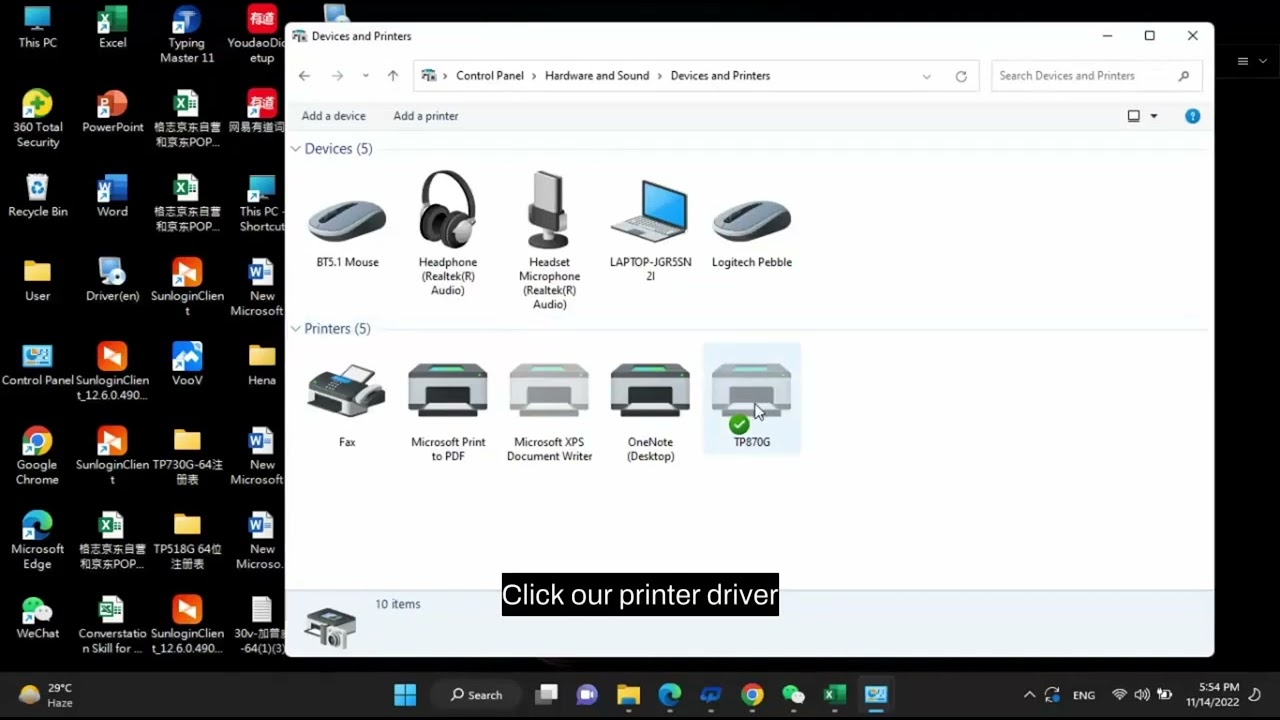The width and height of the screenshot is (1280, 720).
Task: Open the This PC desktop icon
Action: (x=37, y=27)
